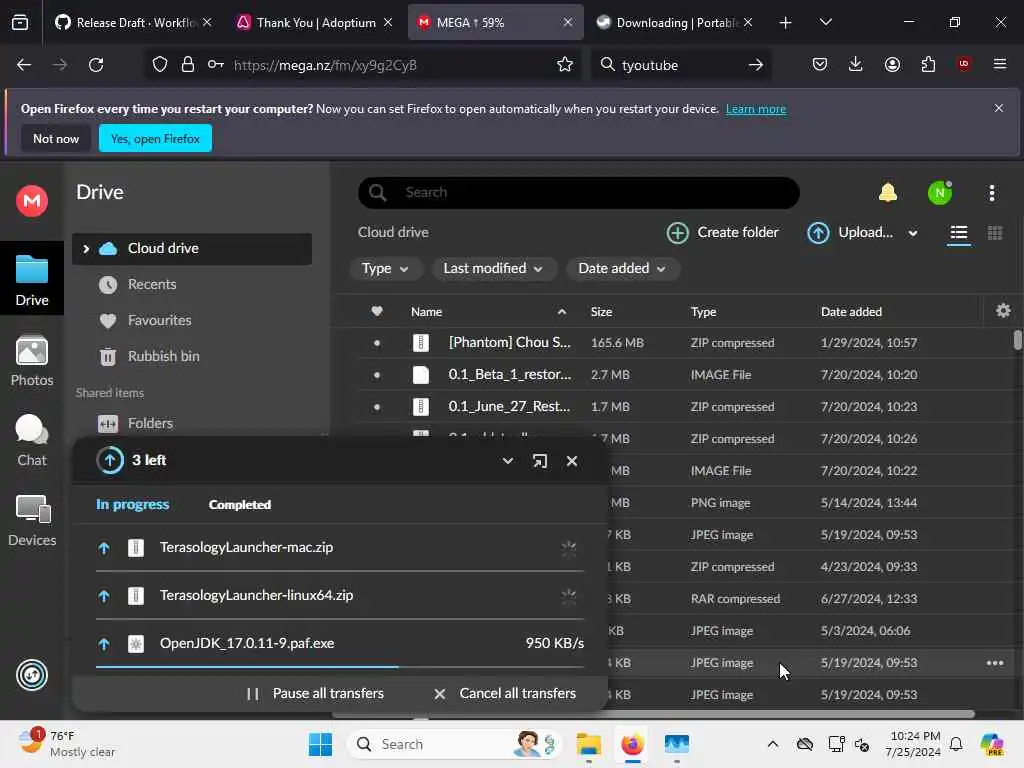Open the green N account avatar
The height and width of the screenshot is (768, 1024).
[x=940, y=193]
